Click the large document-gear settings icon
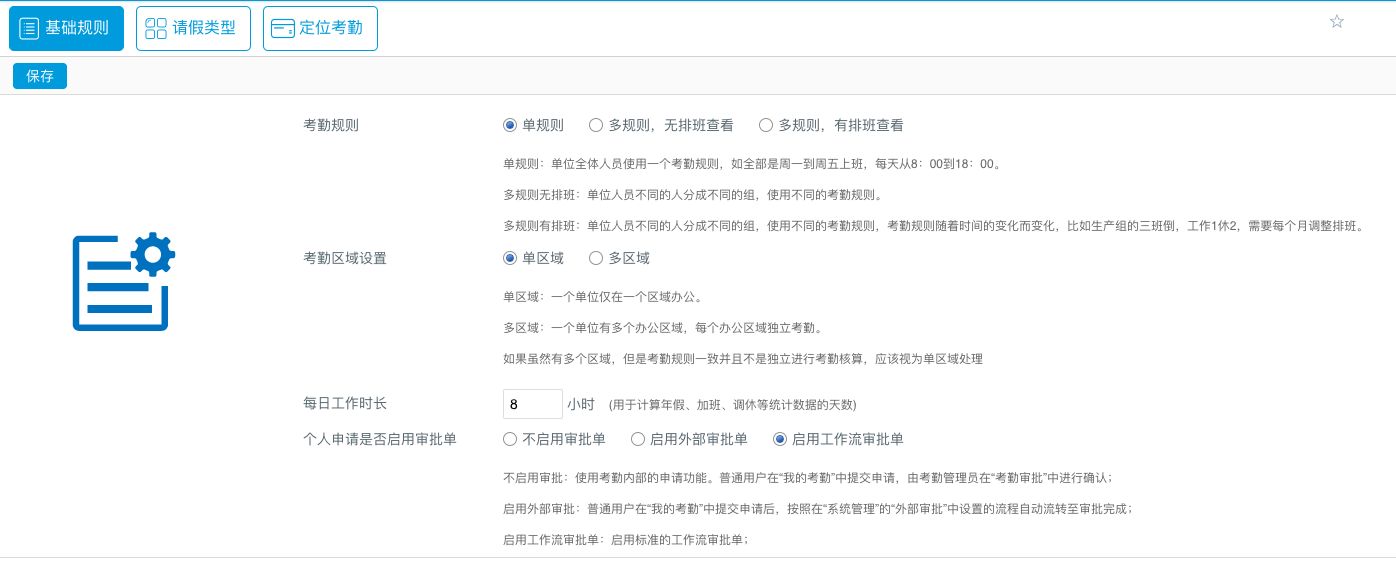Image resolution: width=1396 pixels, height=563 pixels. (123, 282)
